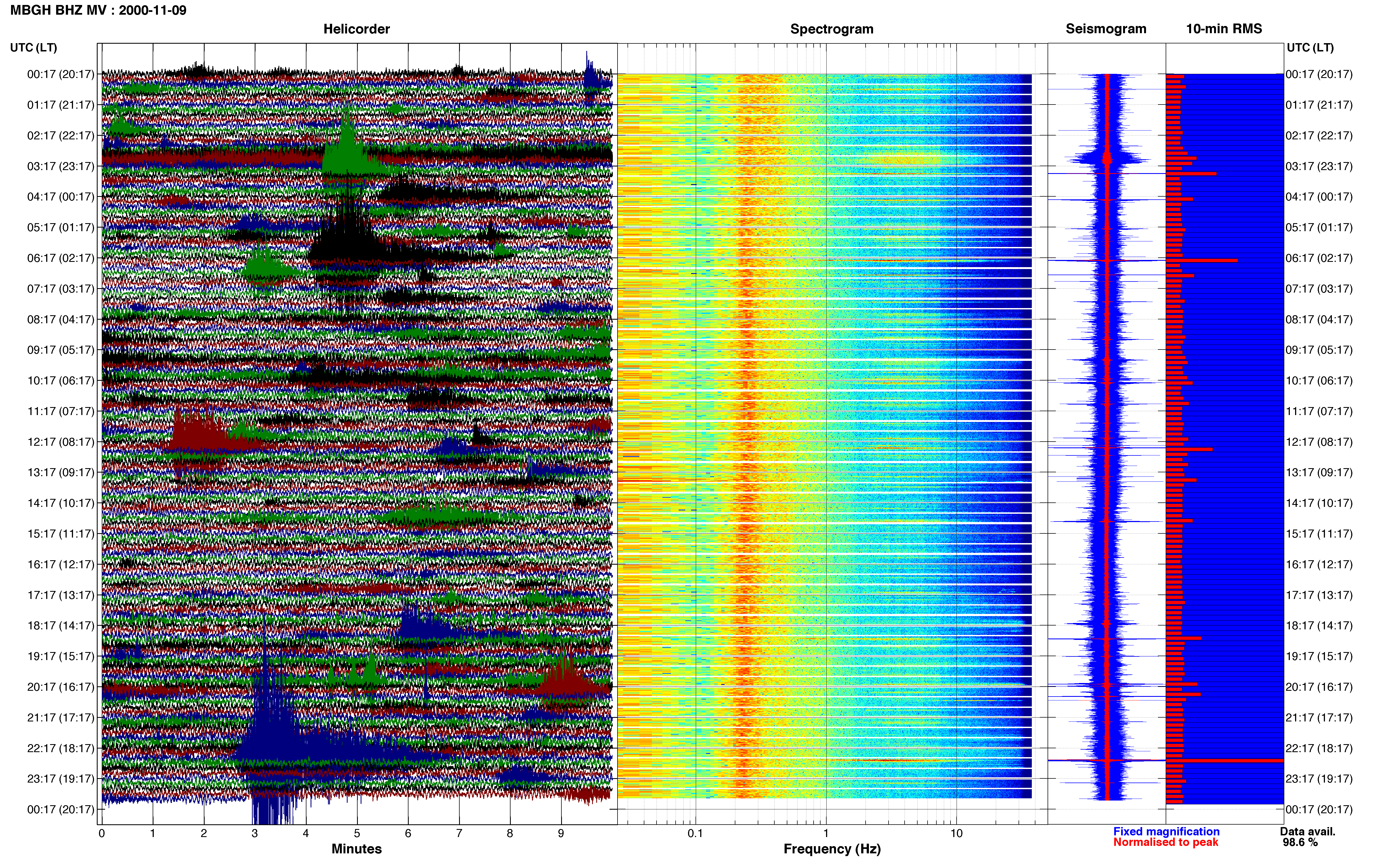The width and height of the screenshot is (1388, 868).
Task: Click the '0.1' frequency tick label
Action: (x=695, y=833)
